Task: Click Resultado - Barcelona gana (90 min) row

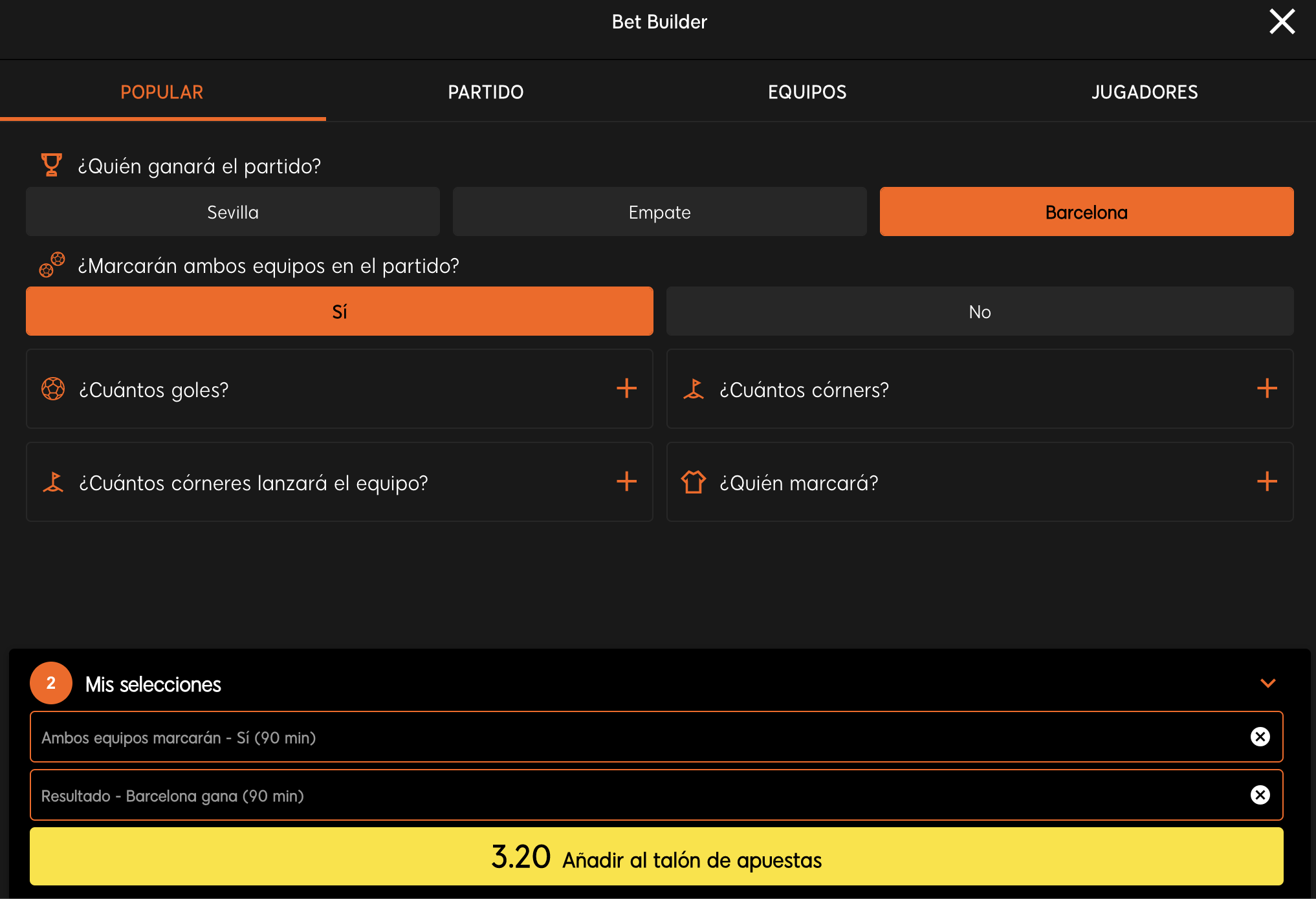Action: [x=657, y=795]
